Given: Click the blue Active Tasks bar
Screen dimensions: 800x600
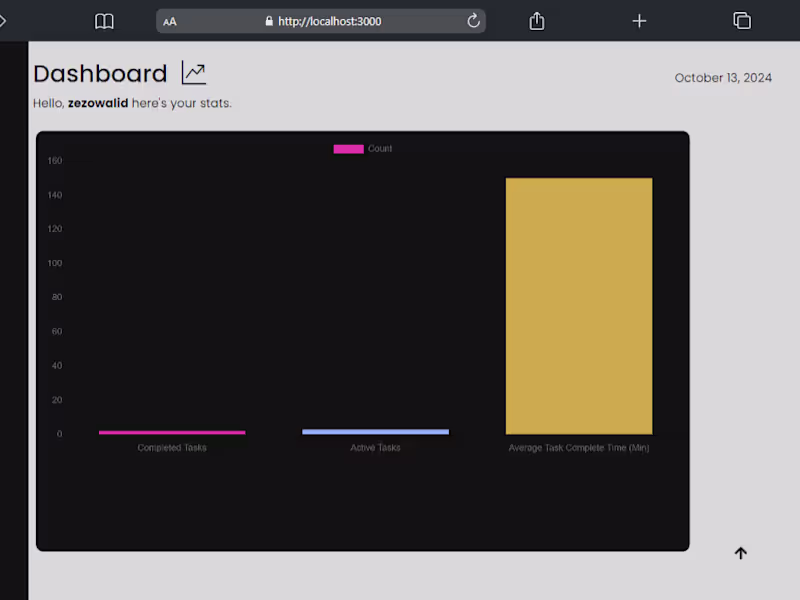Looking at the screenshot, I should click(x=376, y=432).
